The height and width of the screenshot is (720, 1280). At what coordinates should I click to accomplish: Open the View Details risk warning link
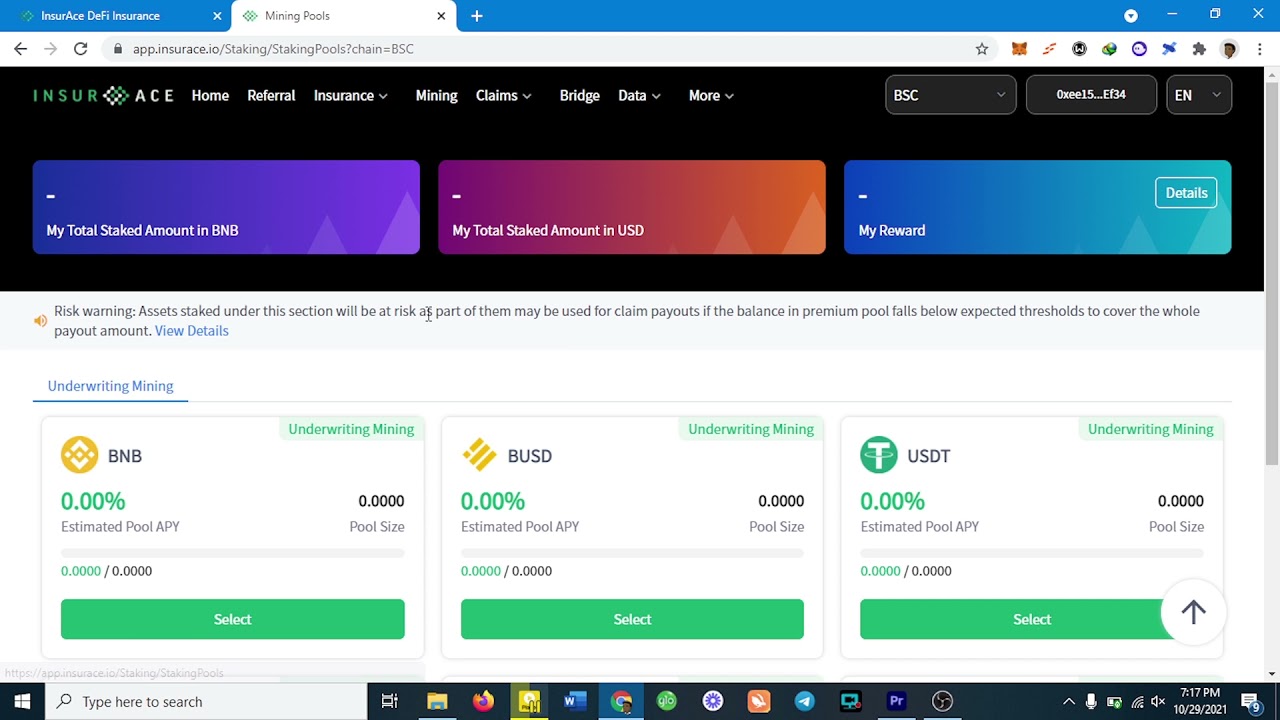191,331
